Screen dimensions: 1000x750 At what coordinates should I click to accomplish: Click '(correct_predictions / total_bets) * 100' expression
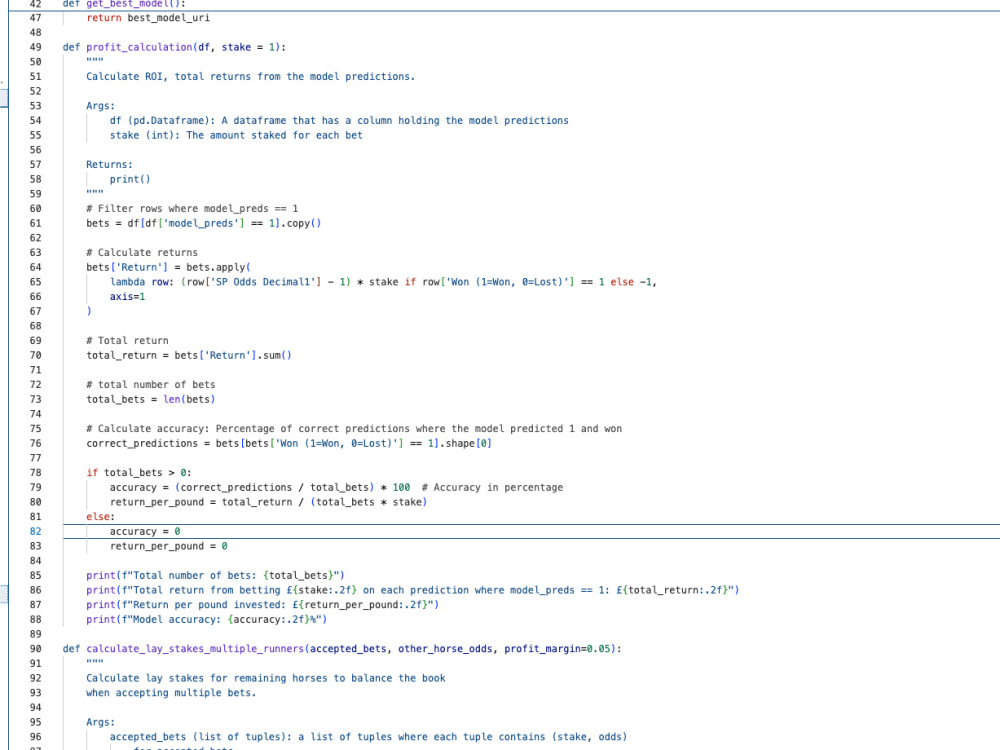click(x=293, y=487)
